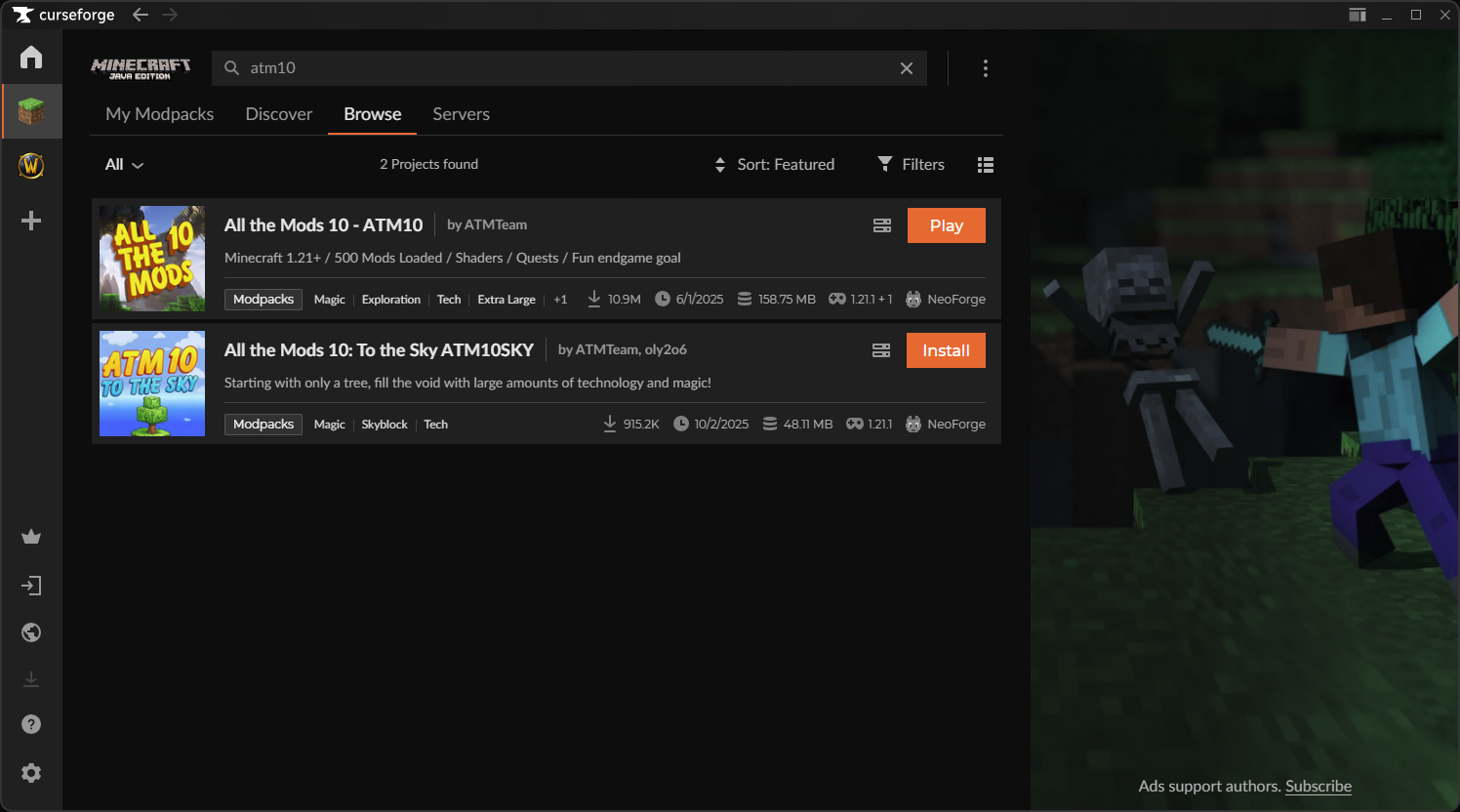Open the crown premium icon
Image resolution: width=1460 pixels, height=812 pixels.
pos(31,537)
